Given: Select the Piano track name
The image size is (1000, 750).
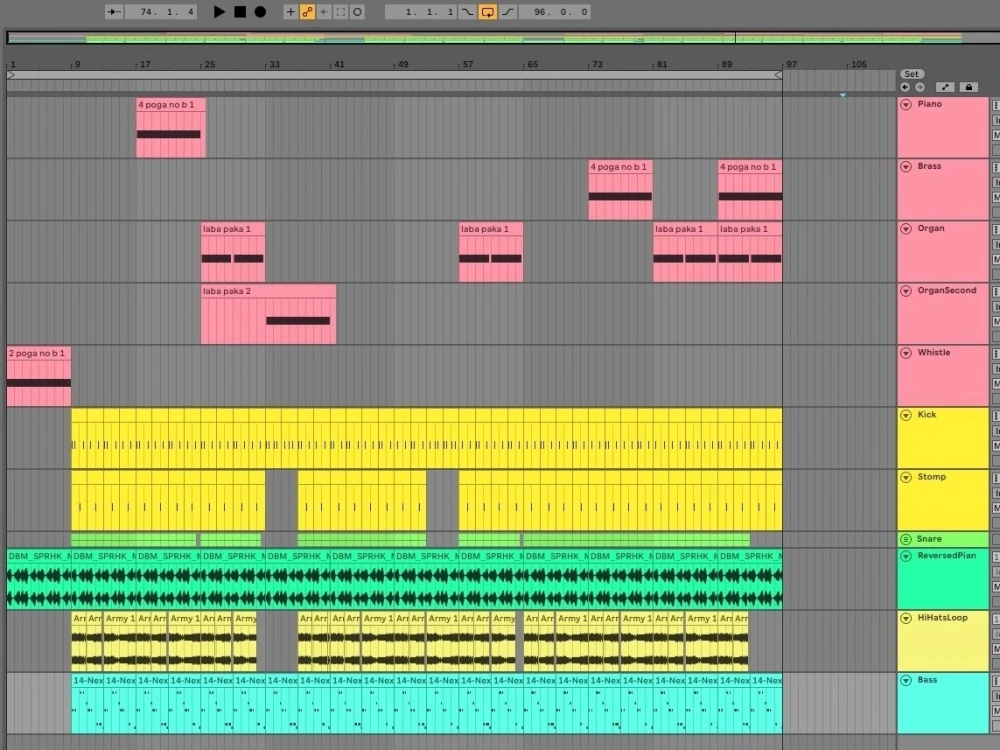Looking at the screenshot, I should [x=929, y=104].
